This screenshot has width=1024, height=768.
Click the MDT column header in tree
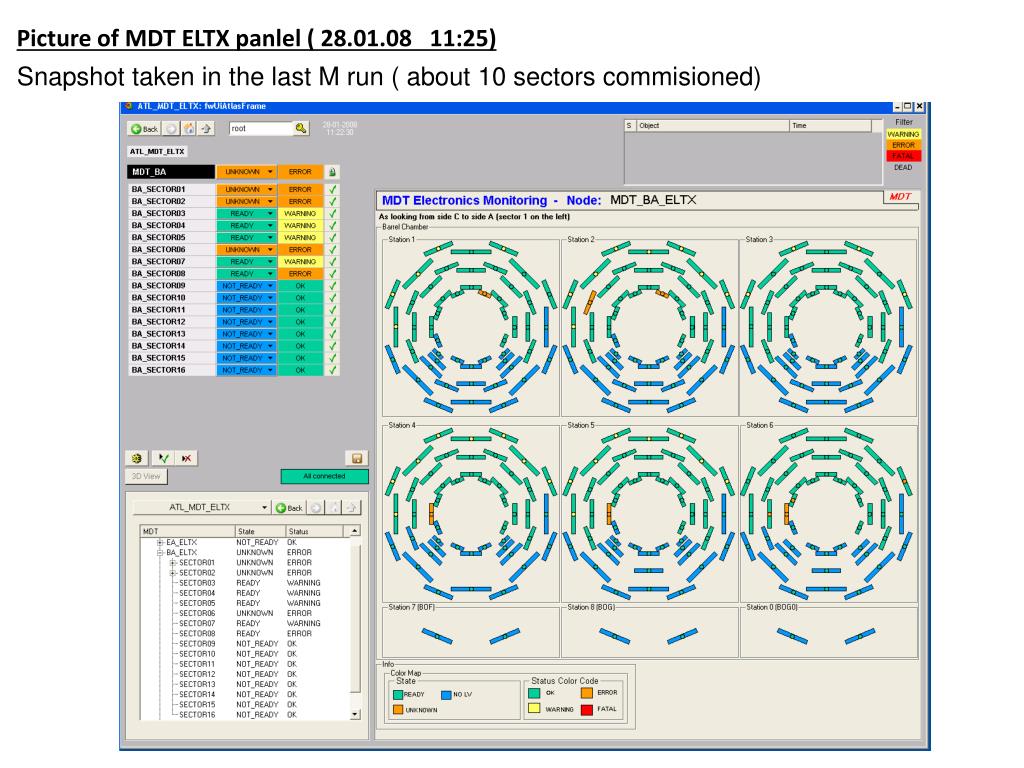click(x=187, y=532)
